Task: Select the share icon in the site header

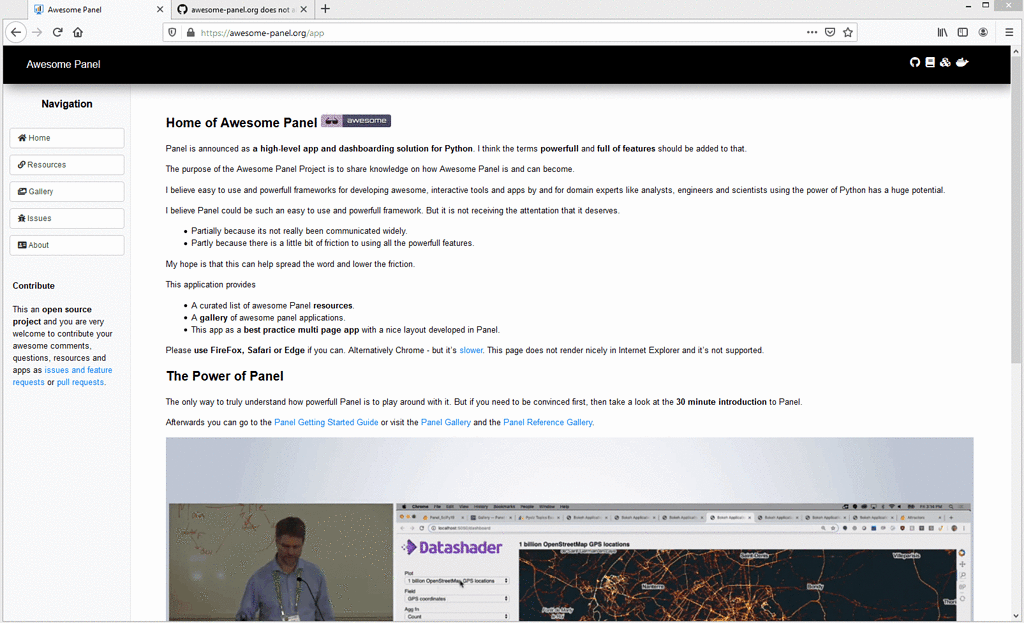Action: click(946, 62)
